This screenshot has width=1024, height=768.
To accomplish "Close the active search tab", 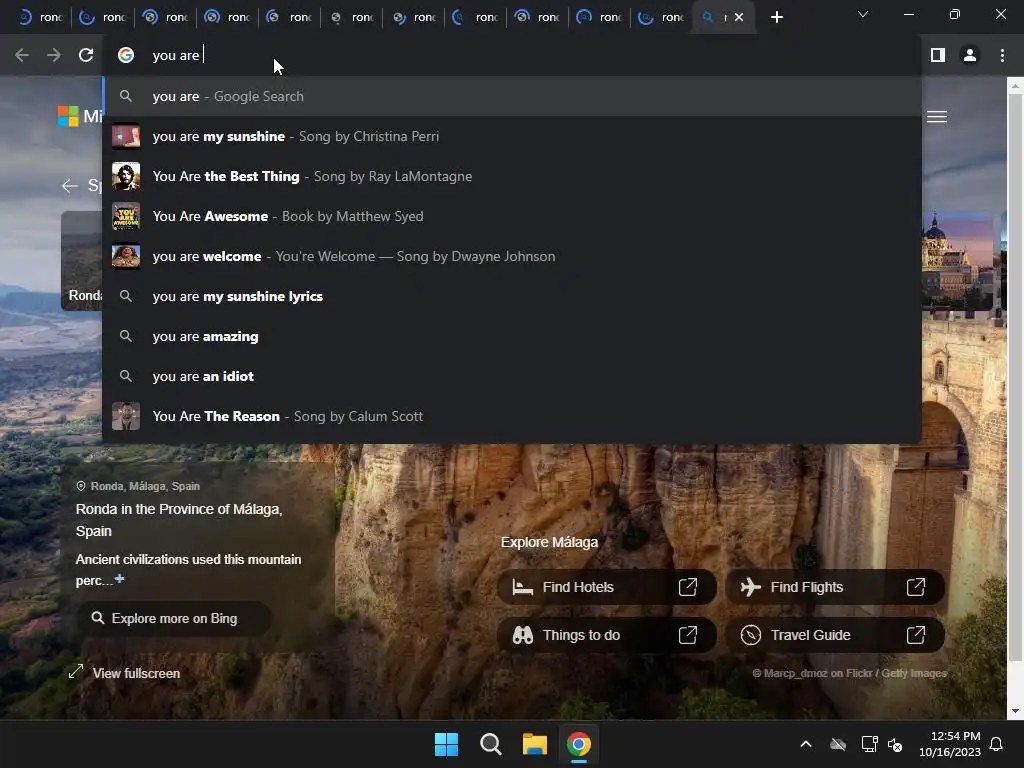I will tap(739, 18).
